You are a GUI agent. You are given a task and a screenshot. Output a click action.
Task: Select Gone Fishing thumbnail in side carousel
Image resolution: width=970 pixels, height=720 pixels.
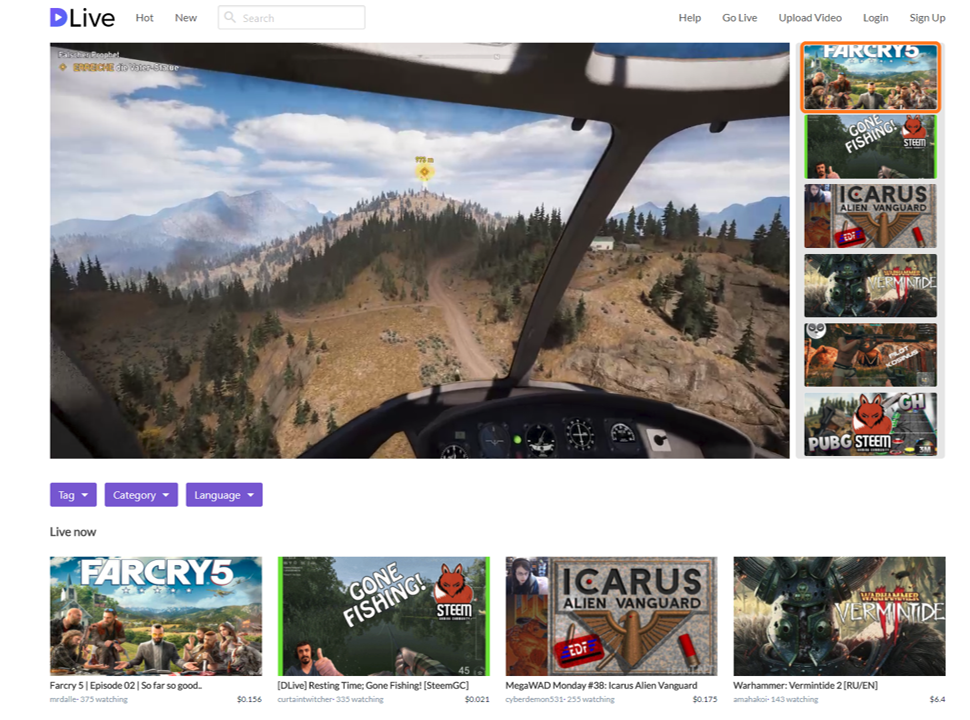tap(870, 147)
